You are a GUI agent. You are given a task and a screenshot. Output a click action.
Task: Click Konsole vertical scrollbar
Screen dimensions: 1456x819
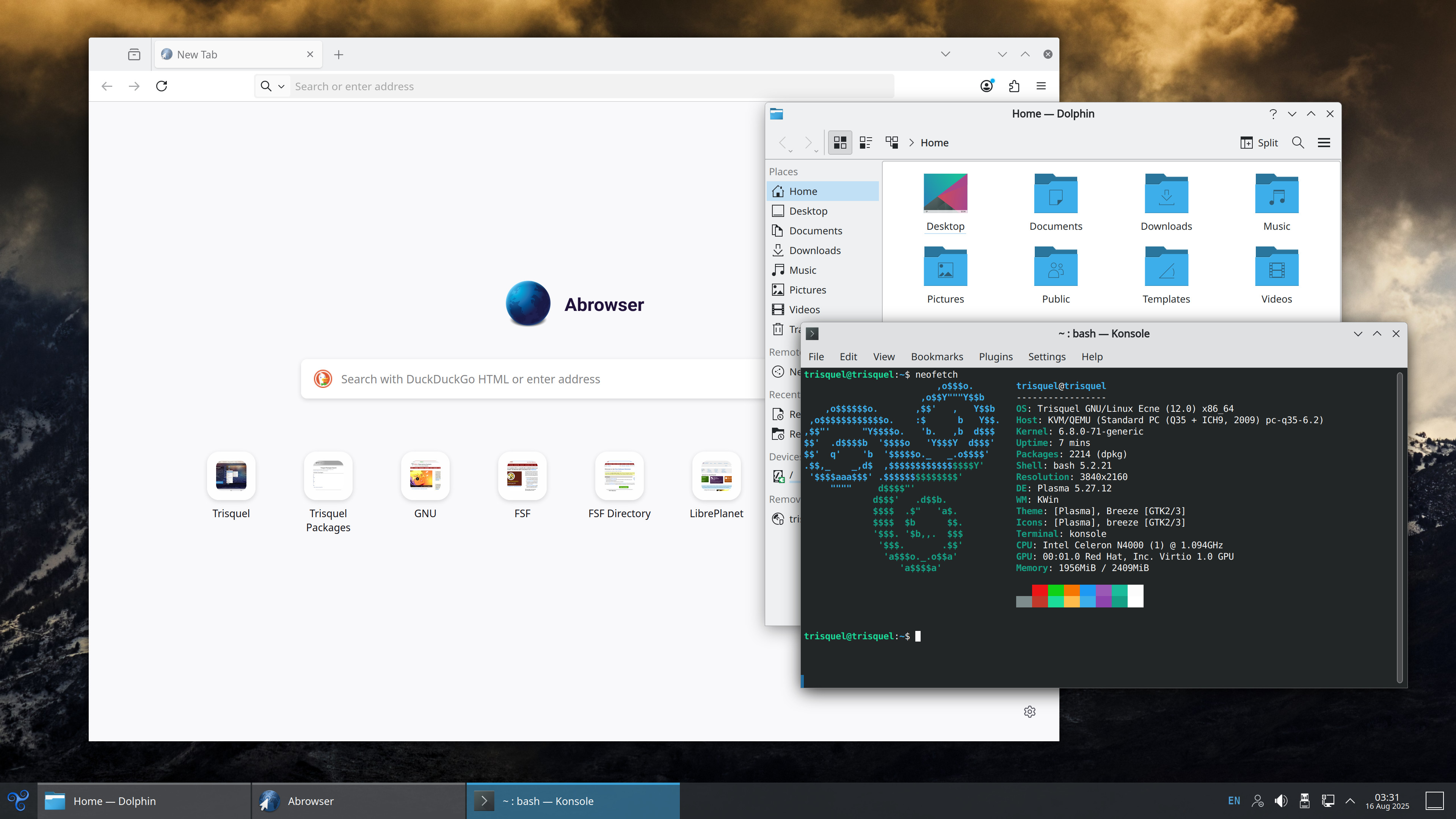(1400, 527)
